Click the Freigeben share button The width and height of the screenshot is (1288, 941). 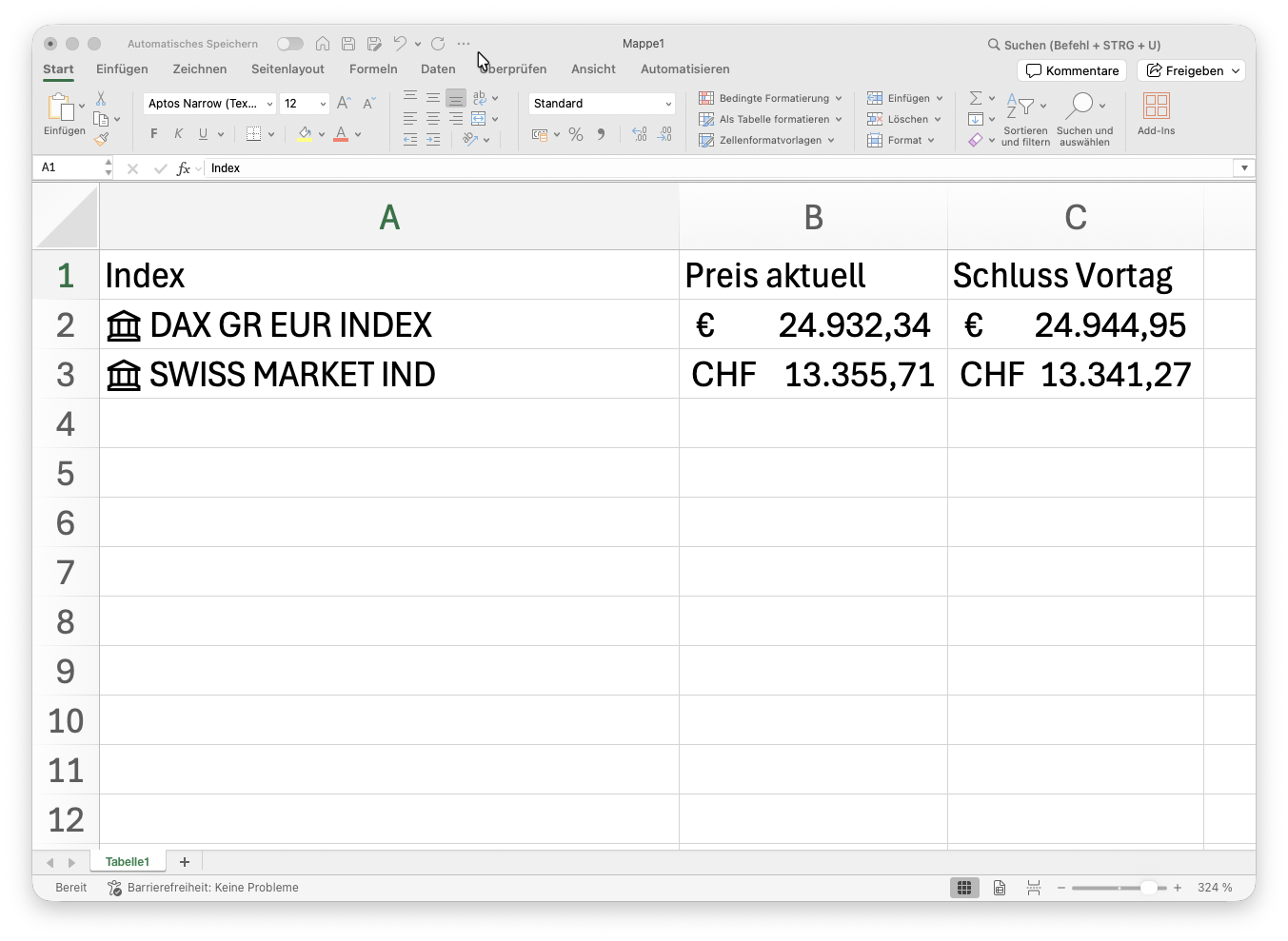[1191, 71]
